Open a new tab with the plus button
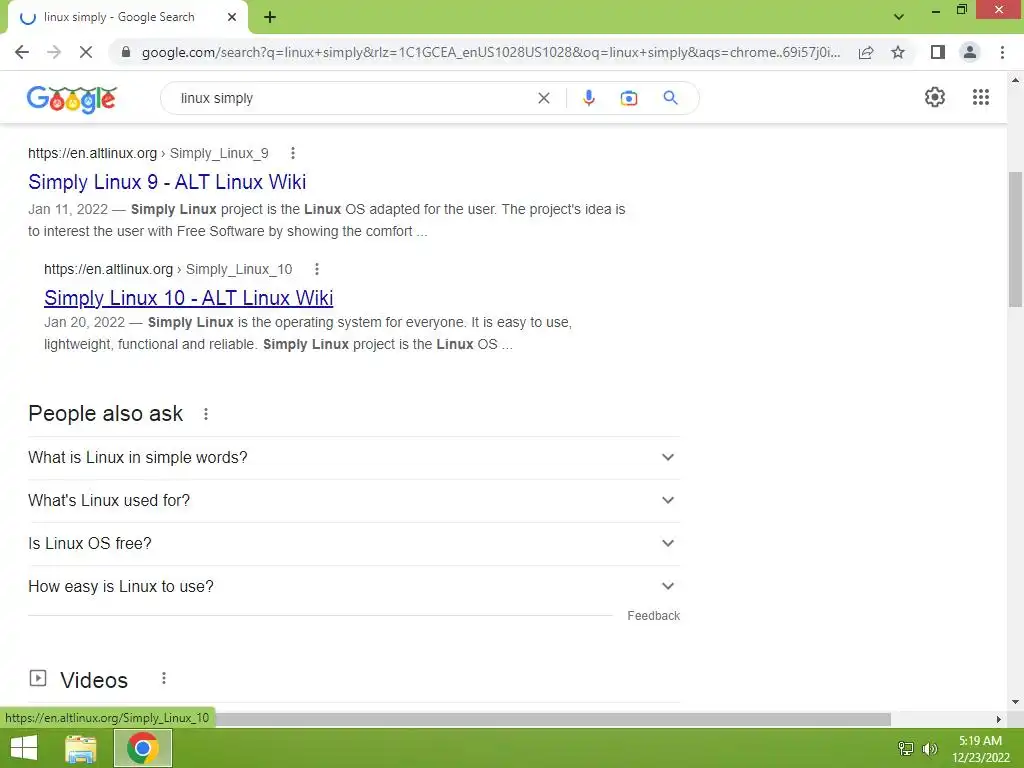This screenshot has height=768, width=1024. [x=270, y=17]
